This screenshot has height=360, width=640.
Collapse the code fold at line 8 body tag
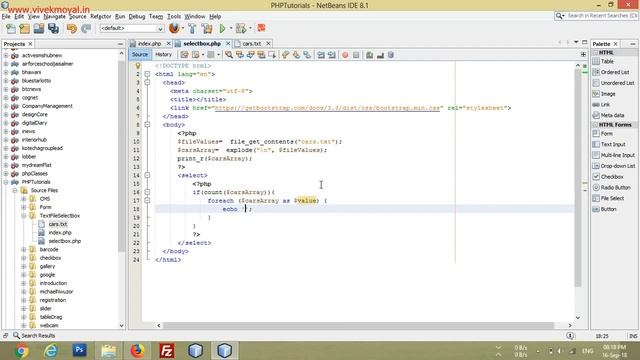coord(147,124)
